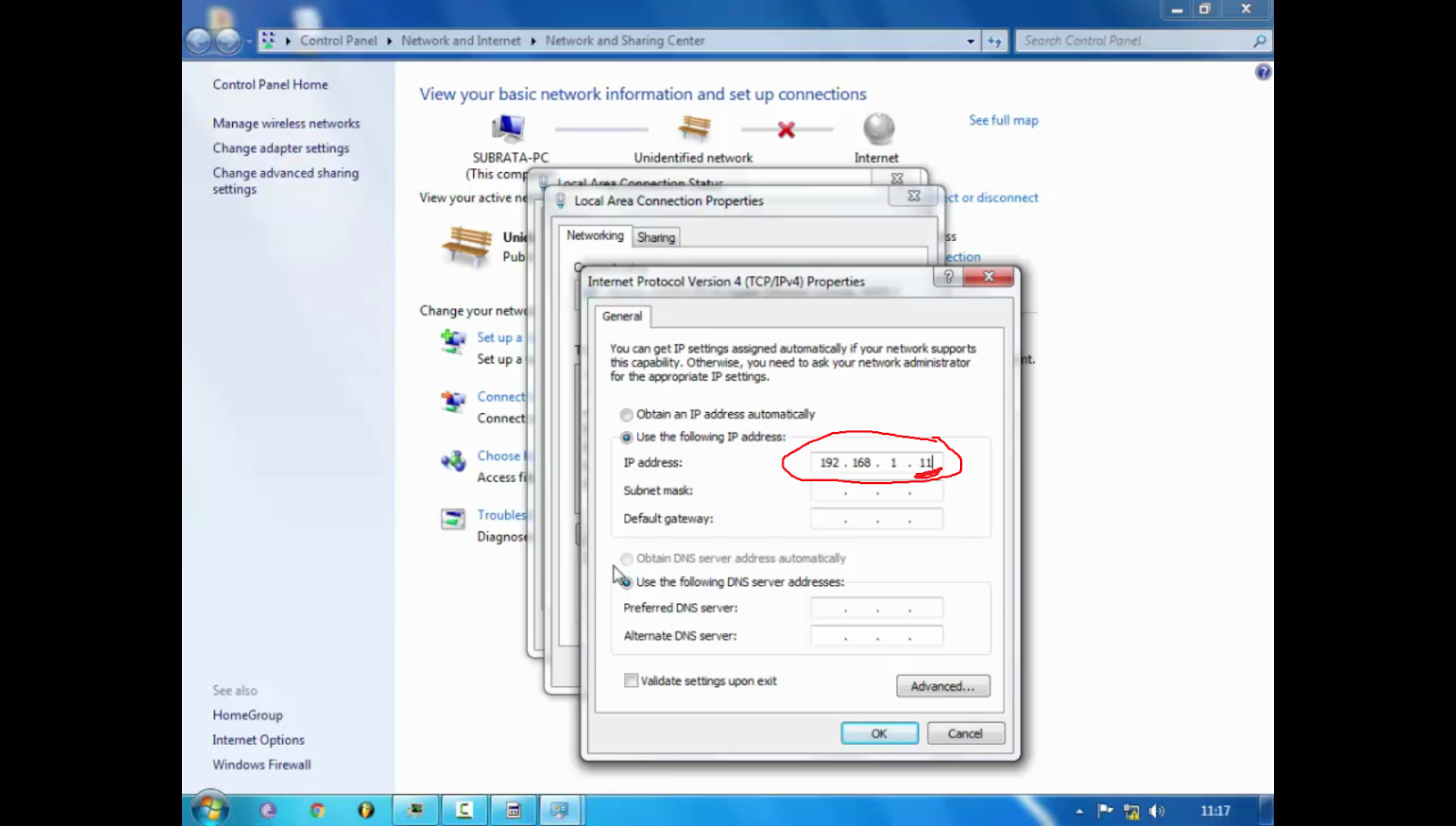Click the SUBRATA-PC computer icon in the network map

tap(510, 127)
